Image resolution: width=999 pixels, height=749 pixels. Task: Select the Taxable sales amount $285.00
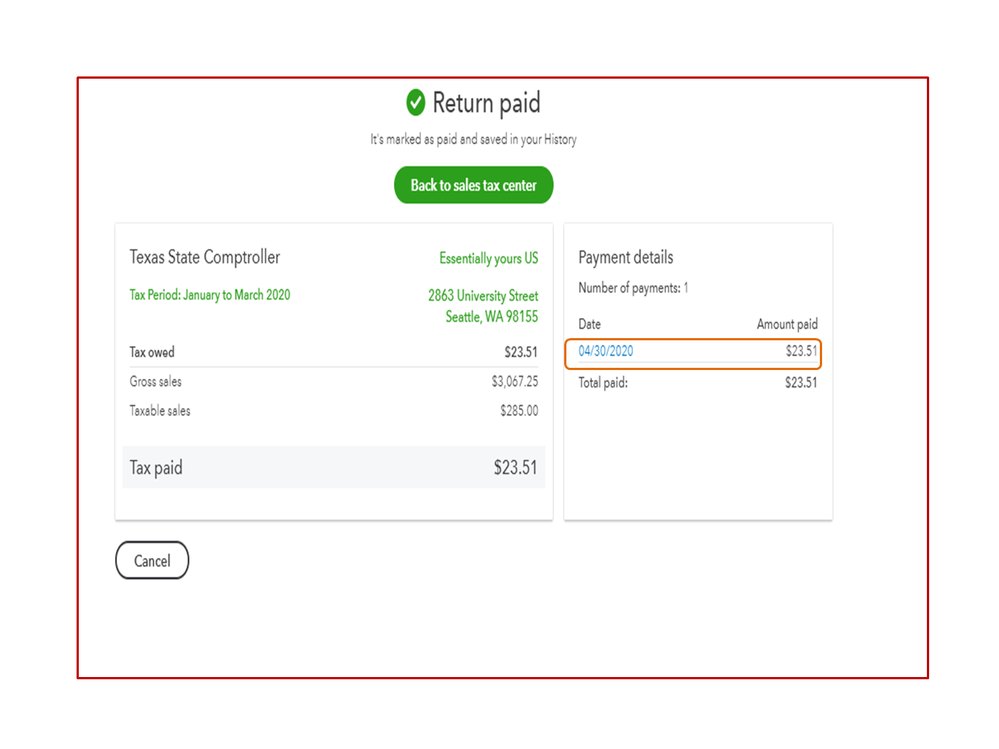(519, 411)
